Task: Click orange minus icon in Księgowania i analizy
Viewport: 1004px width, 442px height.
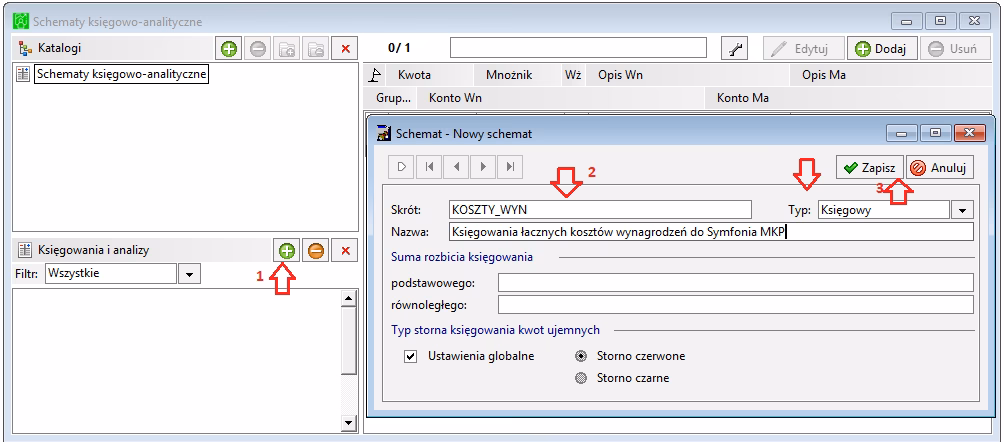Action: (x=315, y=251)
